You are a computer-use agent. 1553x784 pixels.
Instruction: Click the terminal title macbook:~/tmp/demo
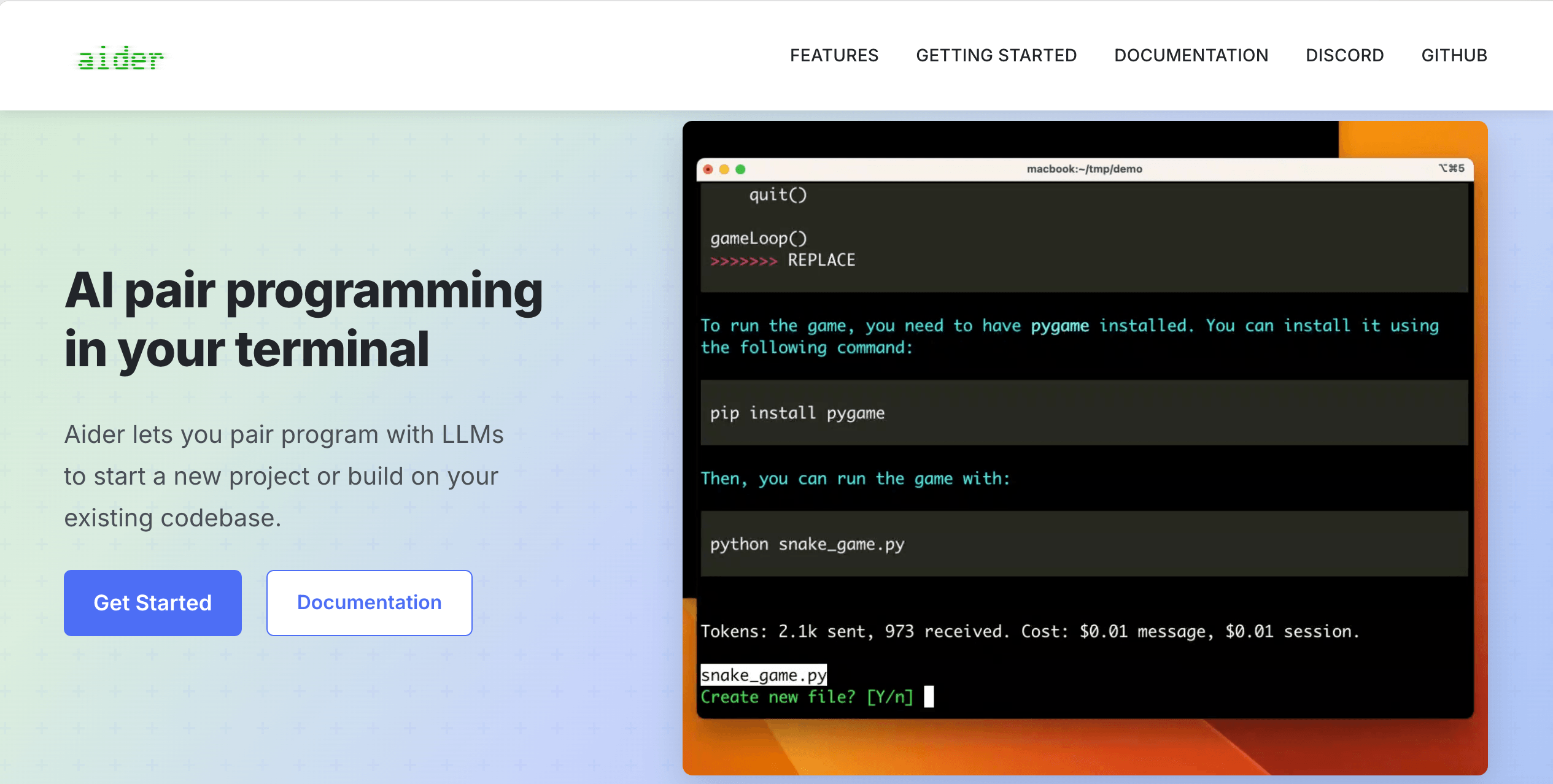[1084, 169]
